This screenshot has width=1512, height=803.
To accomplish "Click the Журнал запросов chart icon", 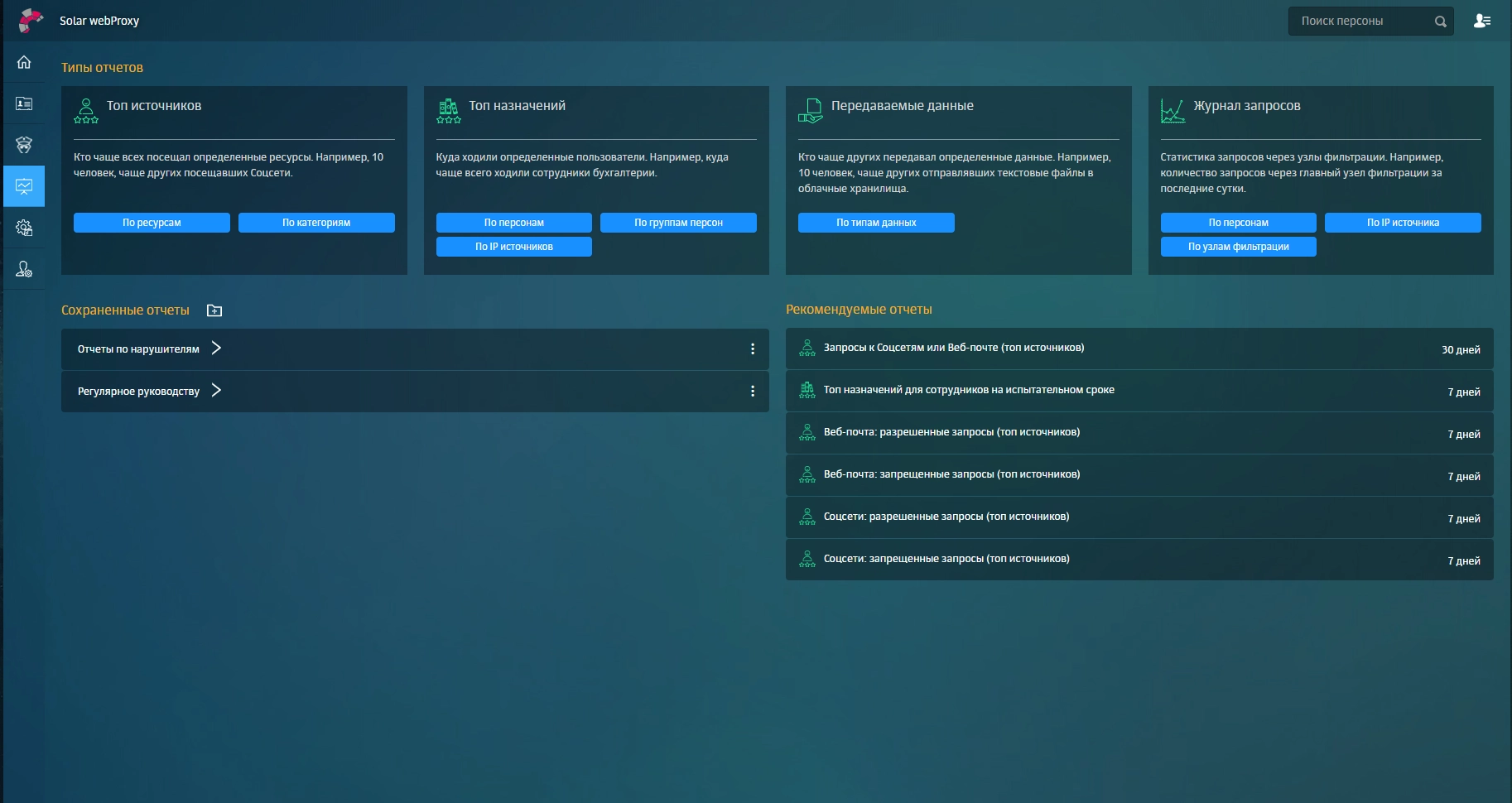I will coord(1173,111).
